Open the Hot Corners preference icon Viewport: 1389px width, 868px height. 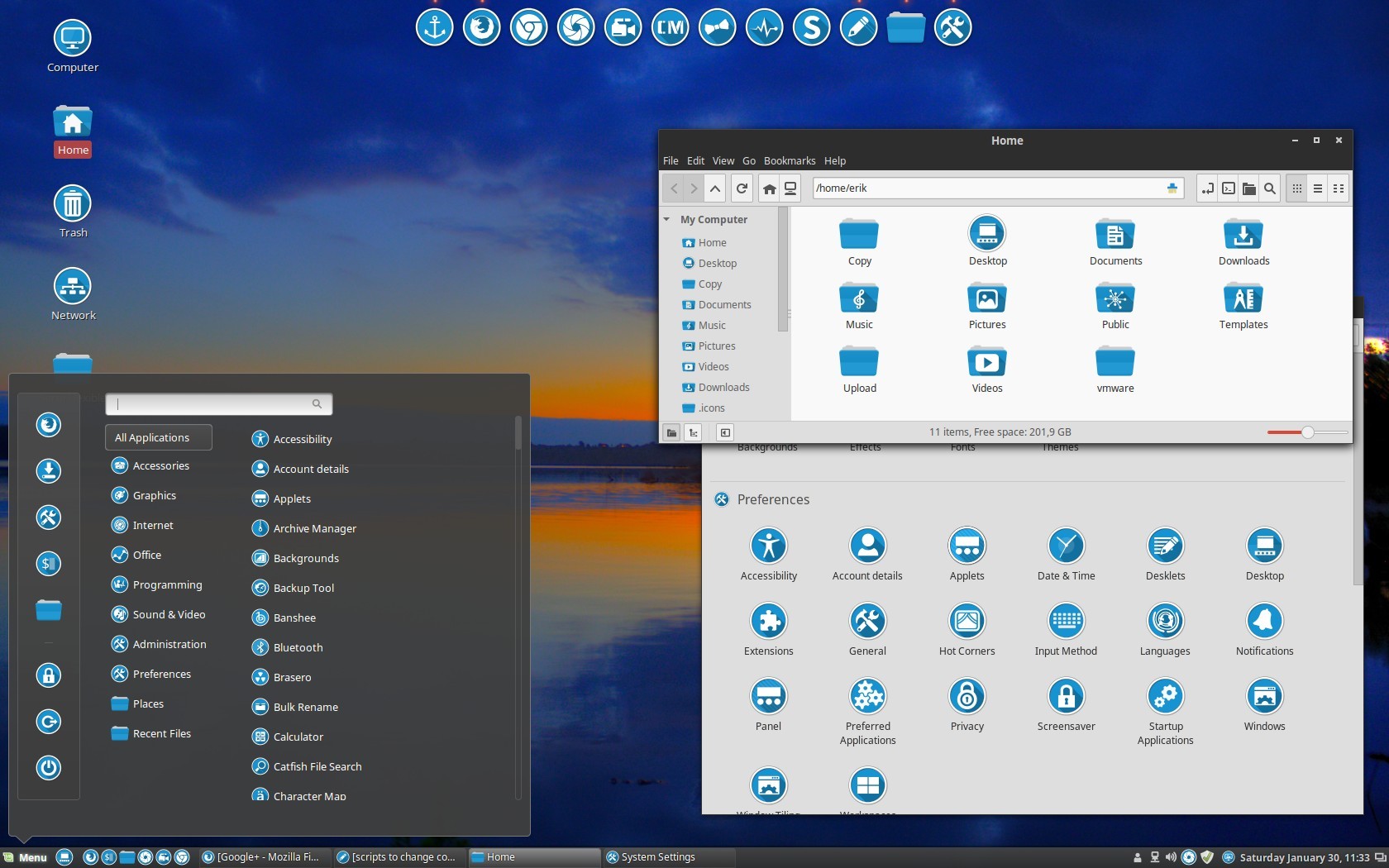pyautogui.click(x=967, y=622)
